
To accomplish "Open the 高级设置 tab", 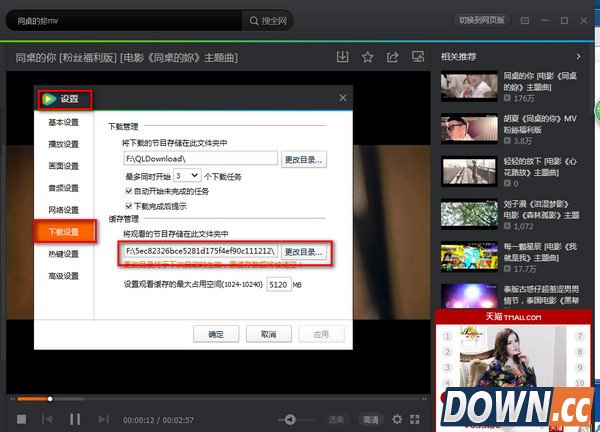I will [64, 276].
